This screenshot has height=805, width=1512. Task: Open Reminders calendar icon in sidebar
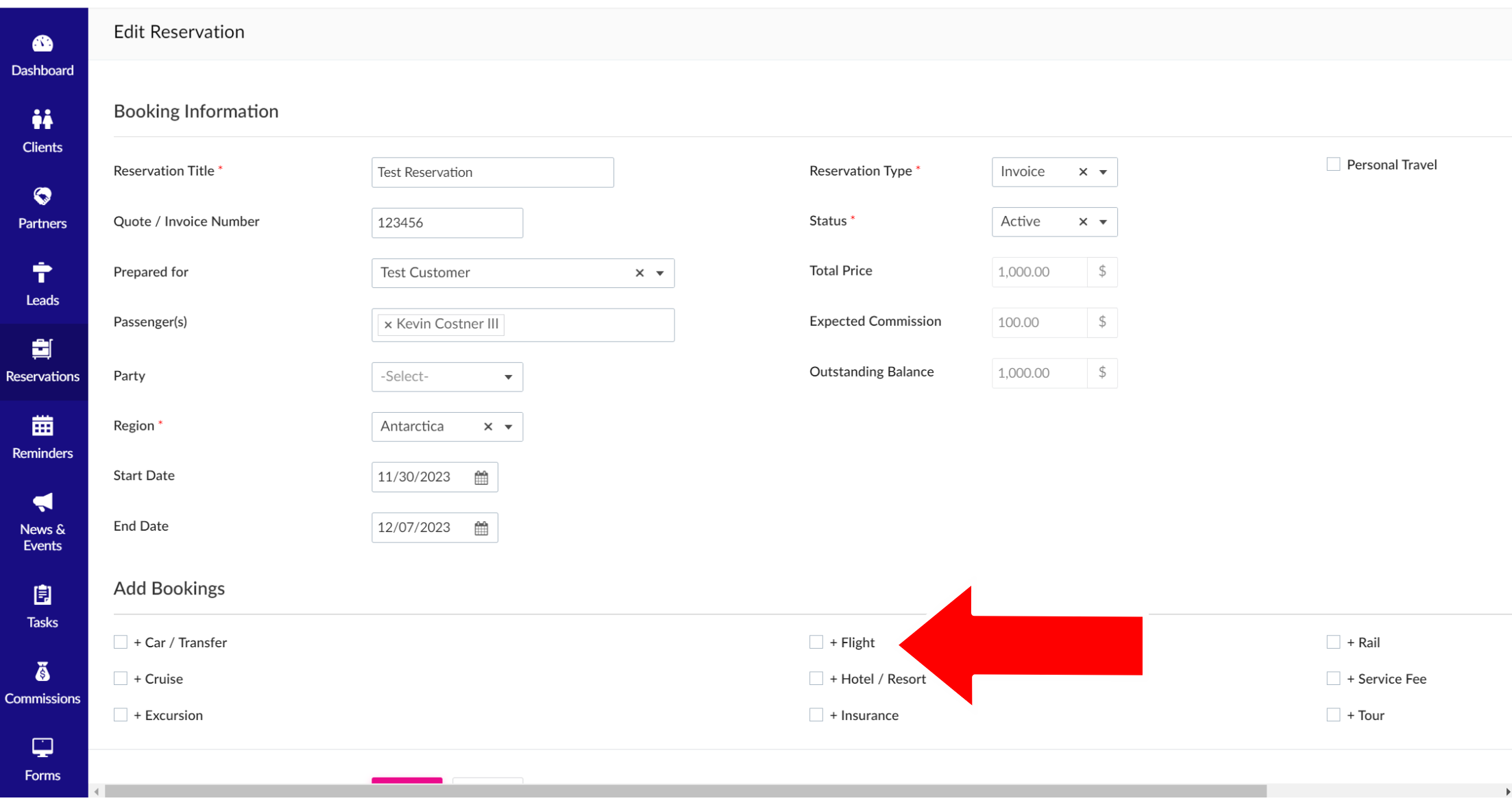click(42, 426)
